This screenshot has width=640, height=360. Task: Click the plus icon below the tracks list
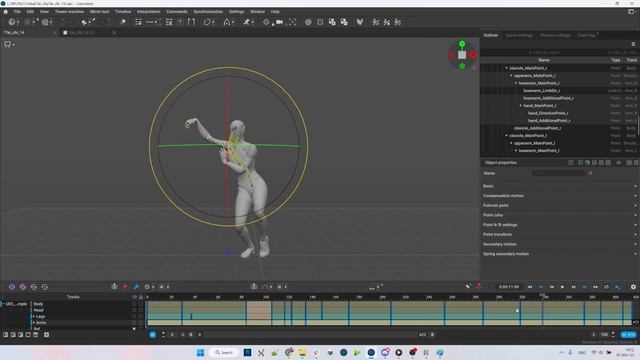point(47,335)
